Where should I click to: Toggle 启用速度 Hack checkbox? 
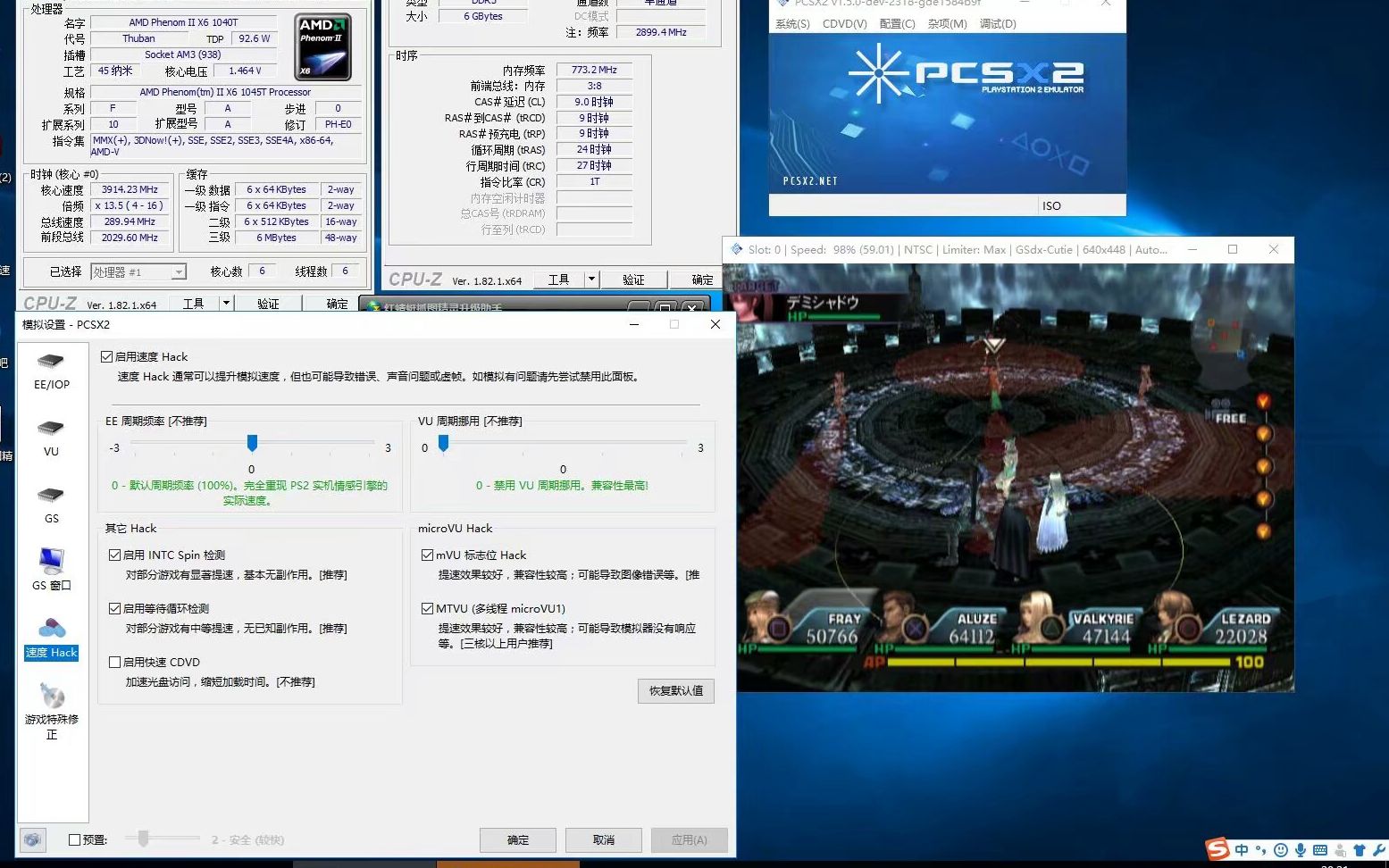click(x=107, y=356)
